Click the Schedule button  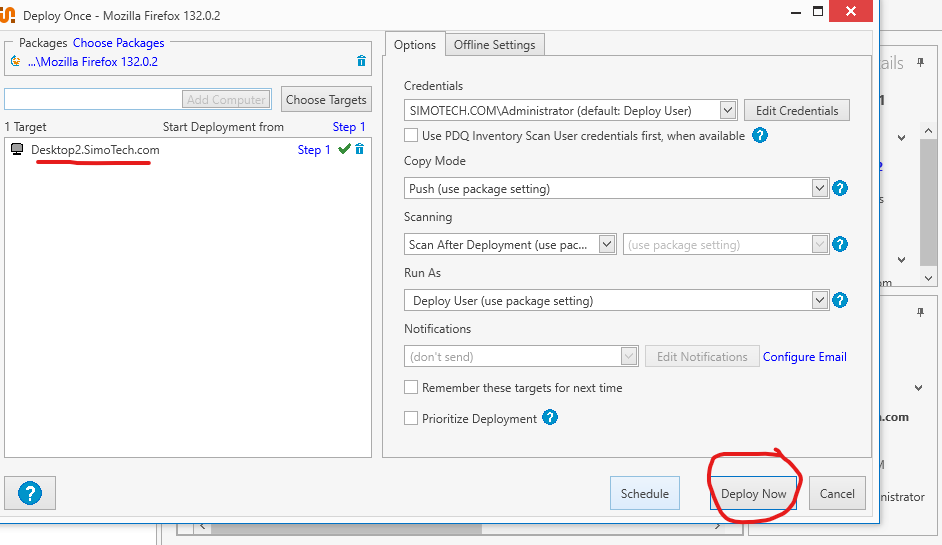645,493
